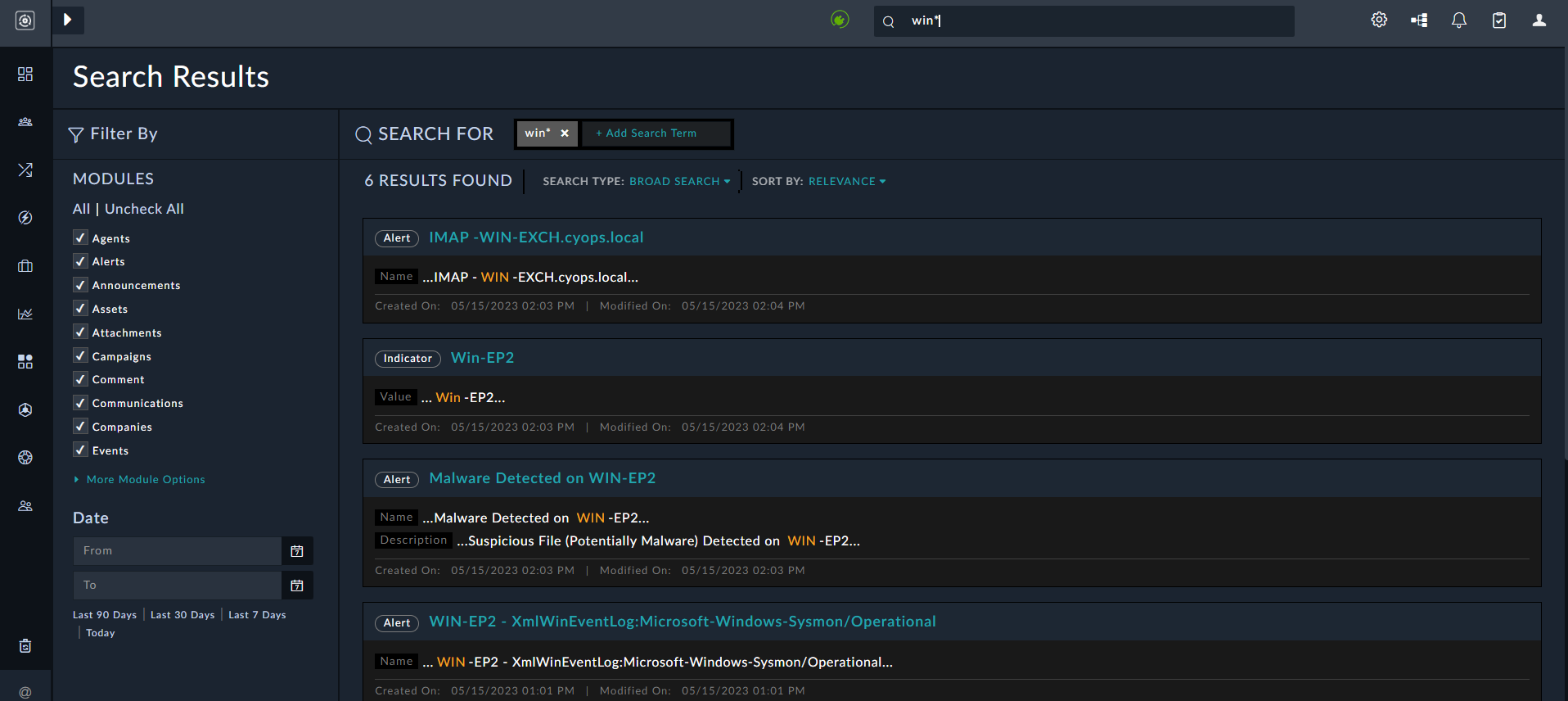1568x701 pixels.
Task: Open the notifications bell
Action: (x=1459, y=20)
